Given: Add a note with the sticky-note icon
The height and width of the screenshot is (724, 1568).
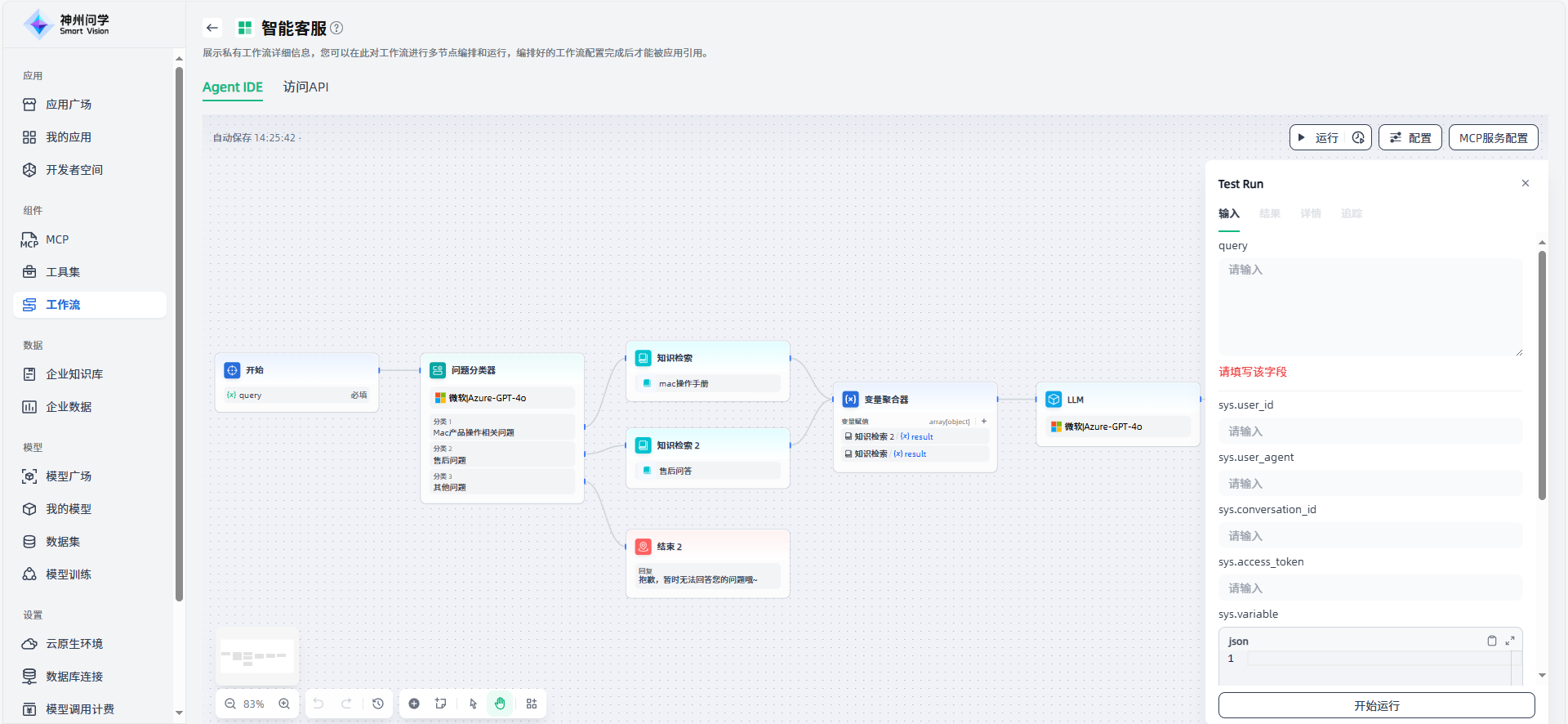Looking at the screenshot, I should [x=441, y=704].
